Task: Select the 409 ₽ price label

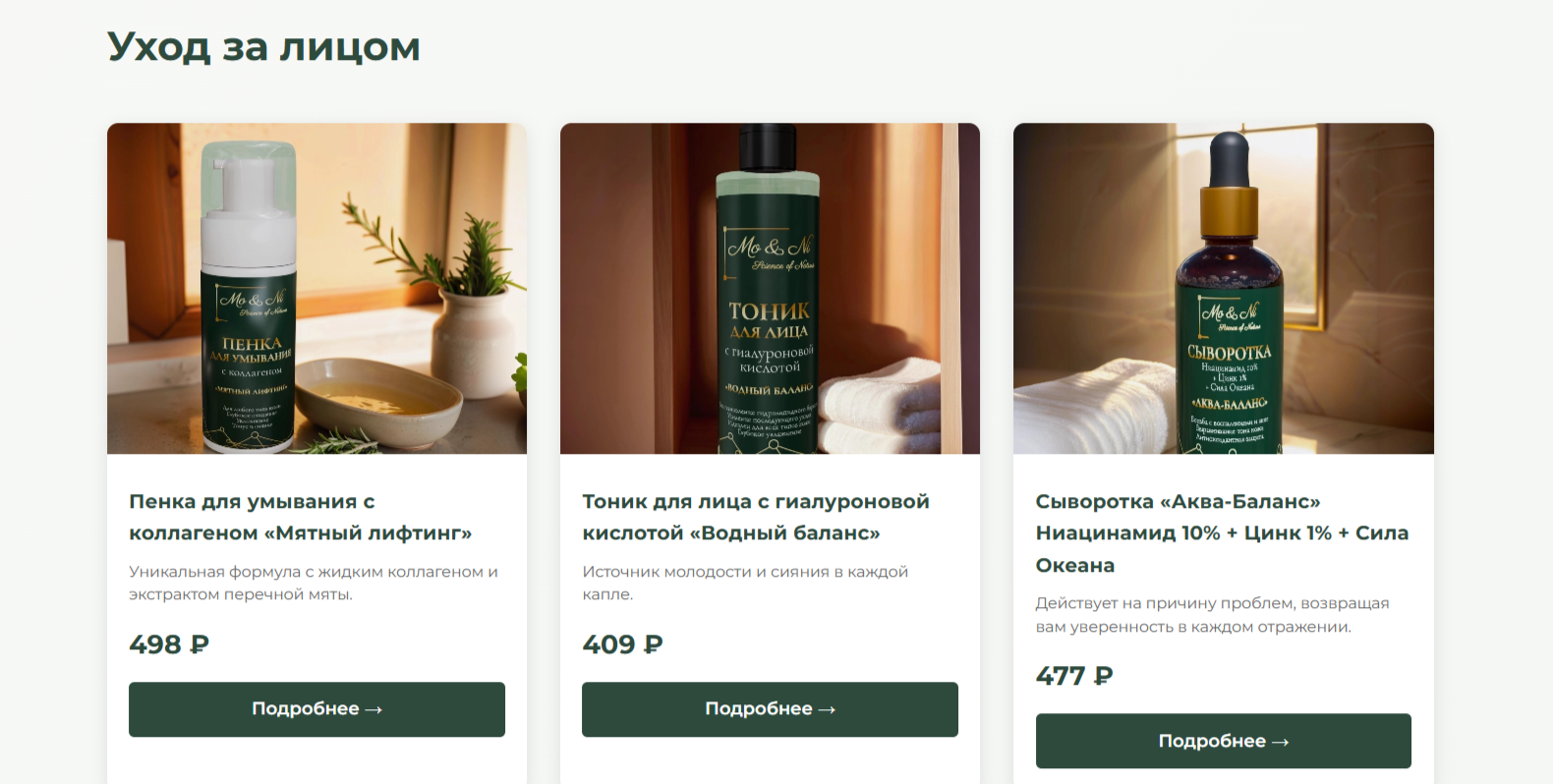Action: pyautogui.click(x=622, y=644)
